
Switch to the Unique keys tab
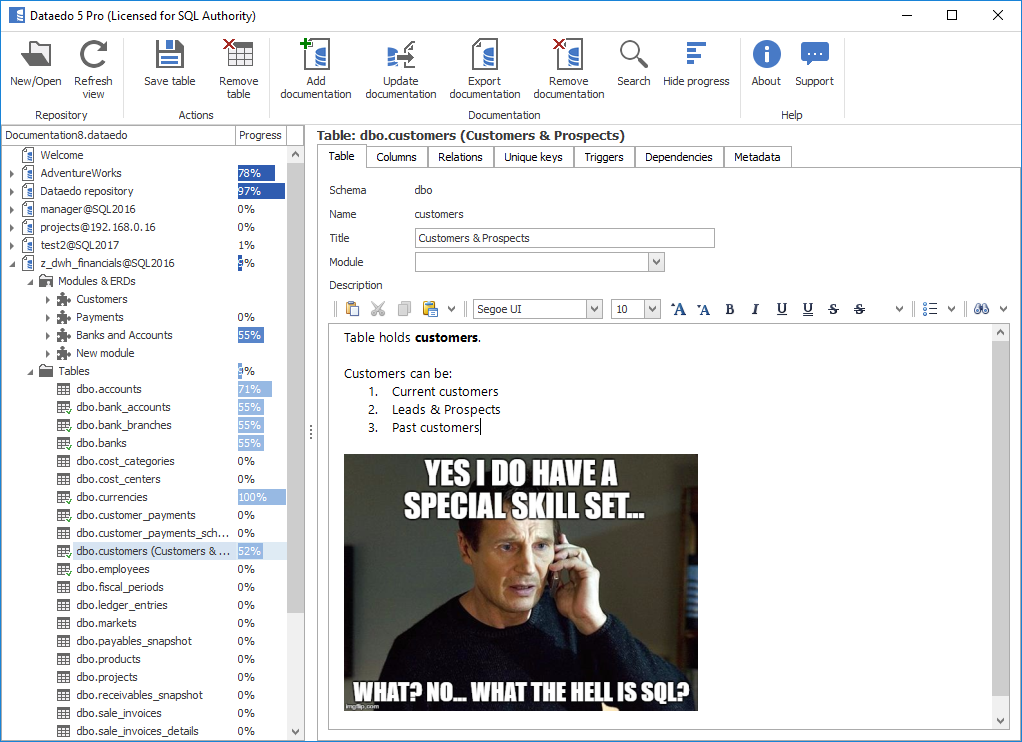[533, 157]
